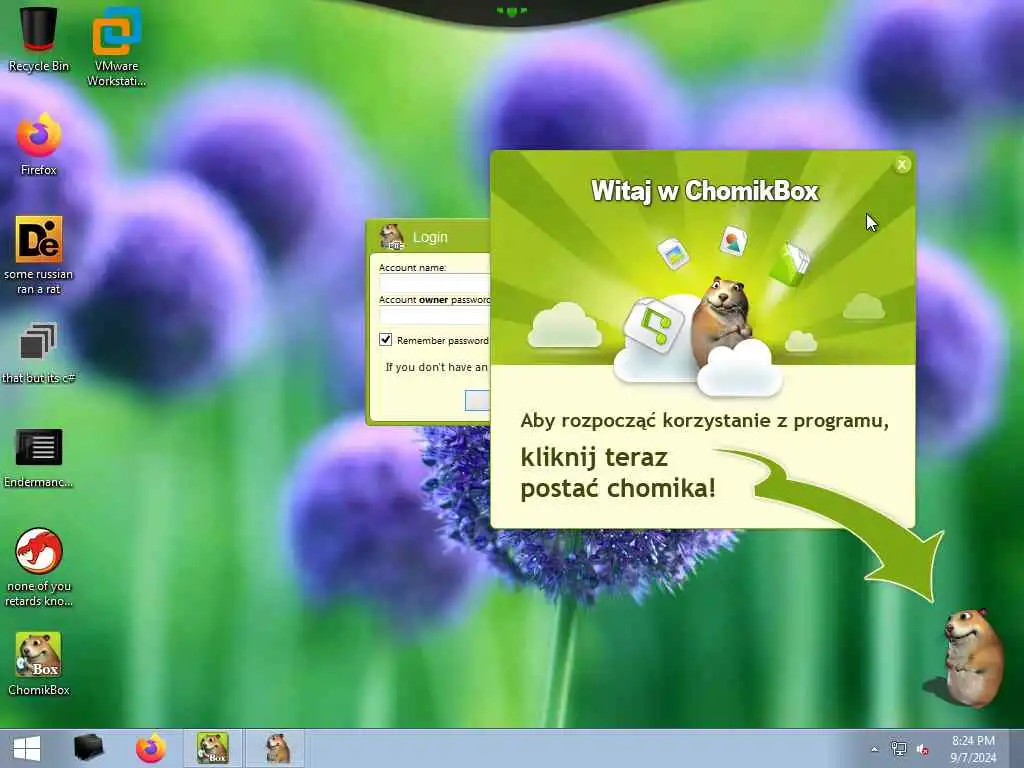Focus the Account owner password field

tap(434, 315)
